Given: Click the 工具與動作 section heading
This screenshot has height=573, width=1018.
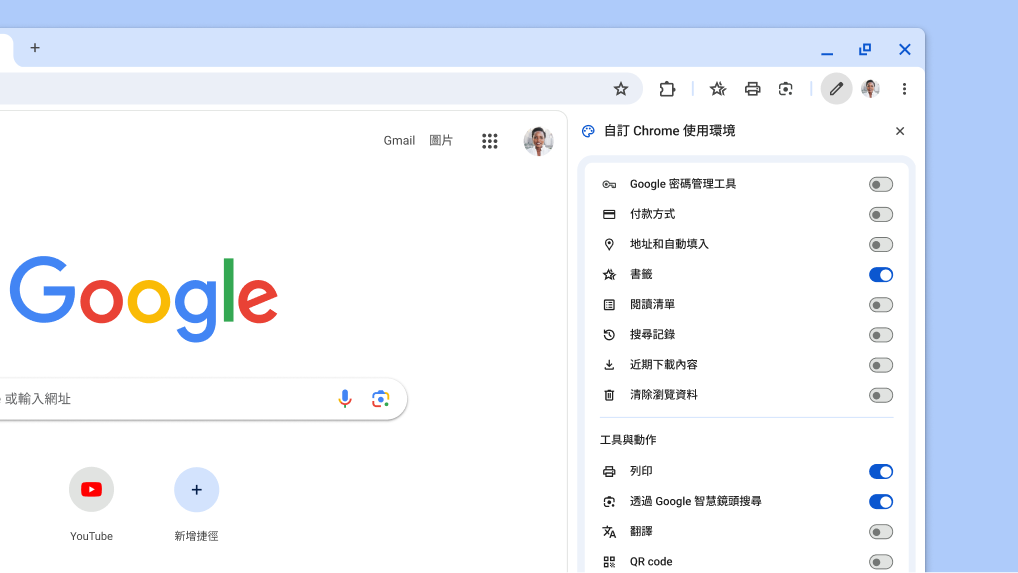Looking at the screenshot, I should point(628,440).
